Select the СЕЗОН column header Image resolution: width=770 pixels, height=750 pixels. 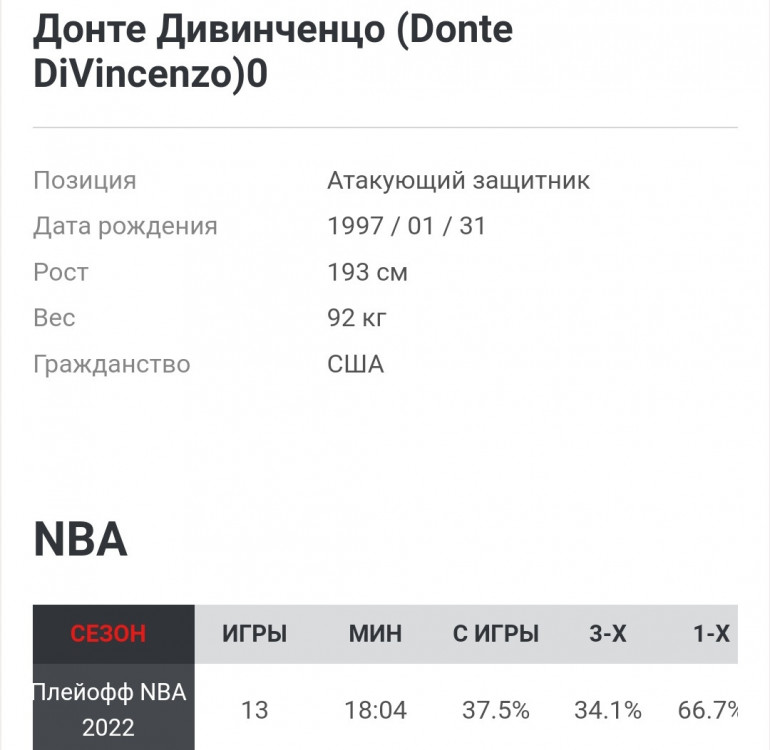pyautogui.click(x=108, y=633)
